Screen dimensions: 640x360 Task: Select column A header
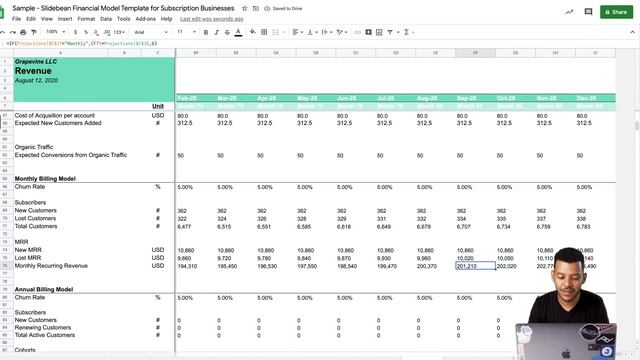coord(60,53)
